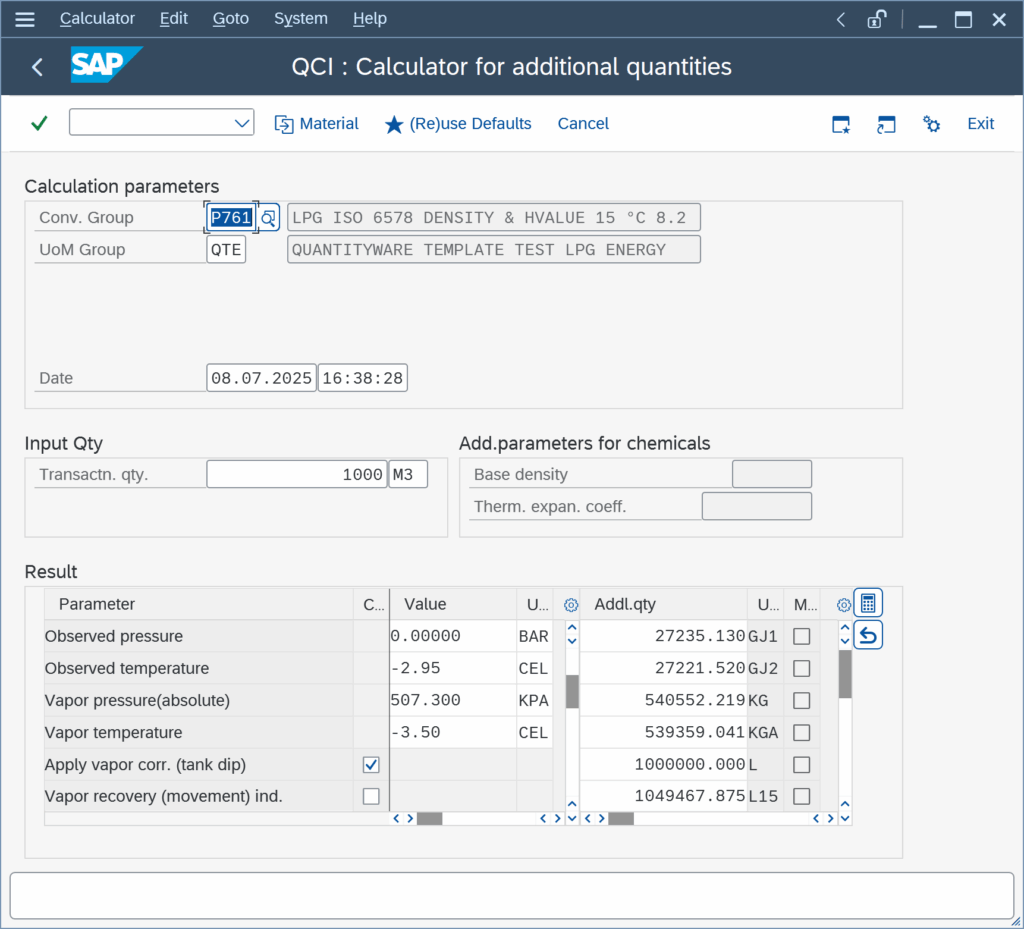Click the Cancel button
The height and width of the screenshot is (929, 1024).
(583, 123)
